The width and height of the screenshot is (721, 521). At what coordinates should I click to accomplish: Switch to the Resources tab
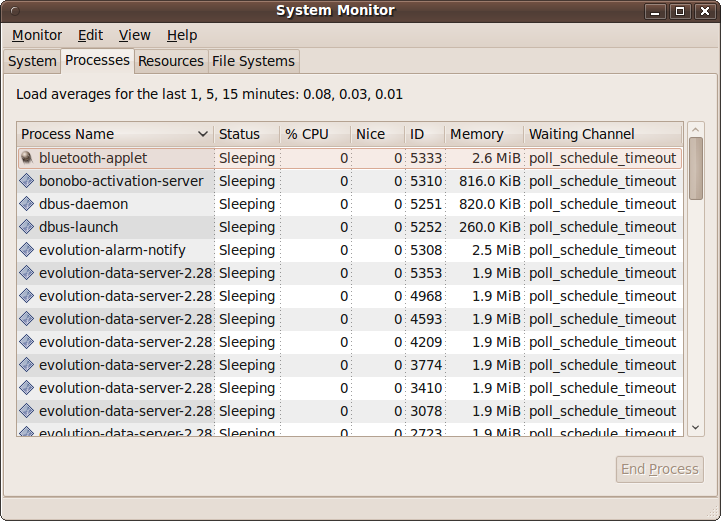pos(171,61)
